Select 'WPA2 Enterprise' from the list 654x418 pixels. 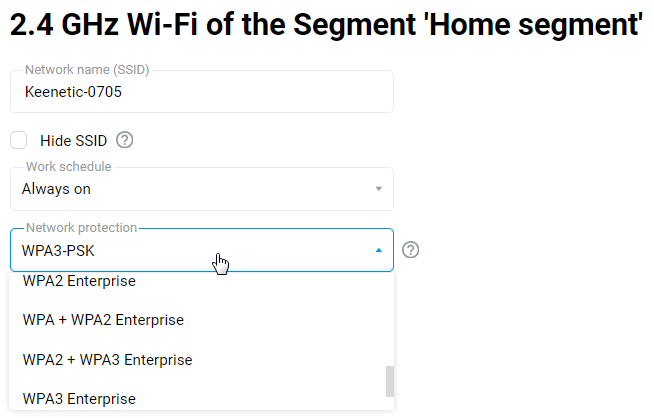click(79, 282)
